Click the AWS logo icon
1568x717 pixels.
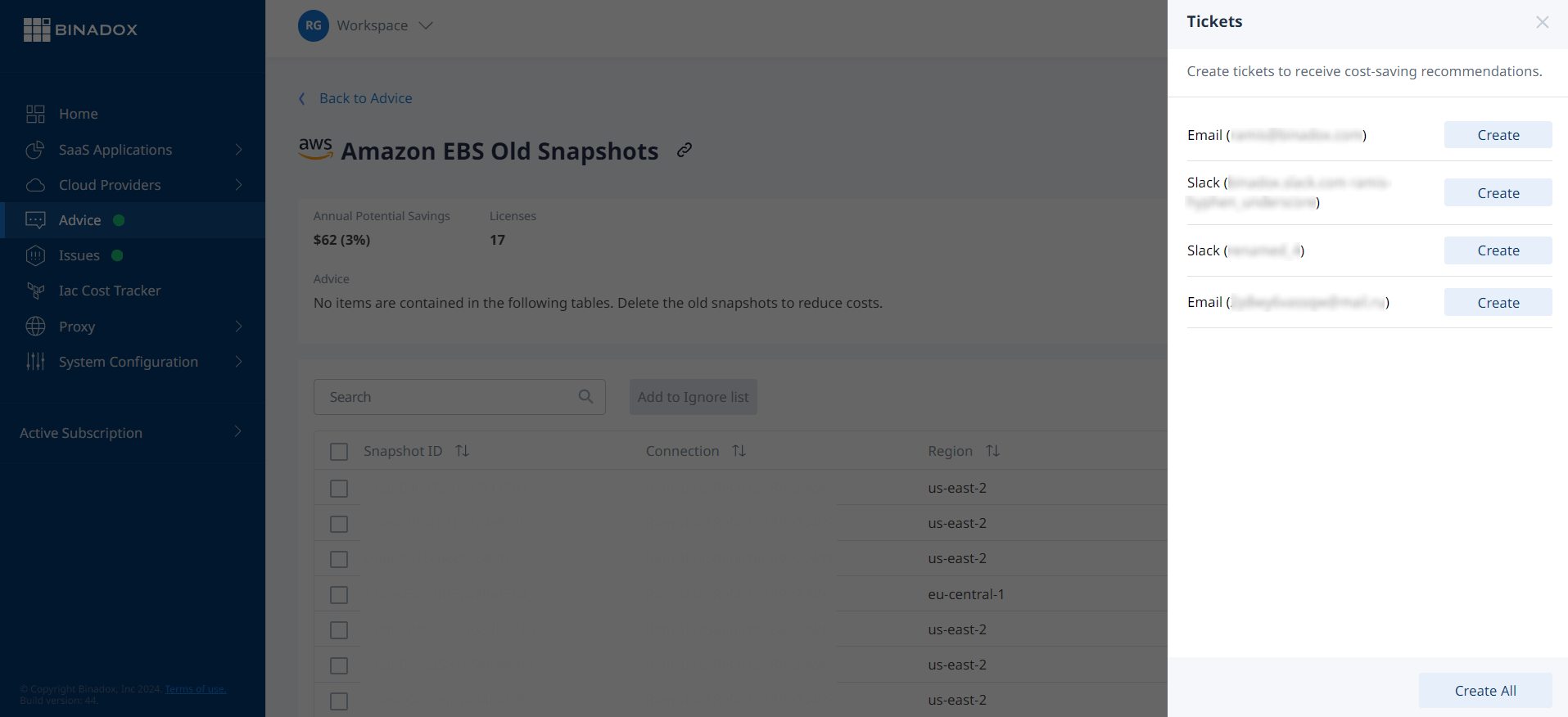click(315, 149)
